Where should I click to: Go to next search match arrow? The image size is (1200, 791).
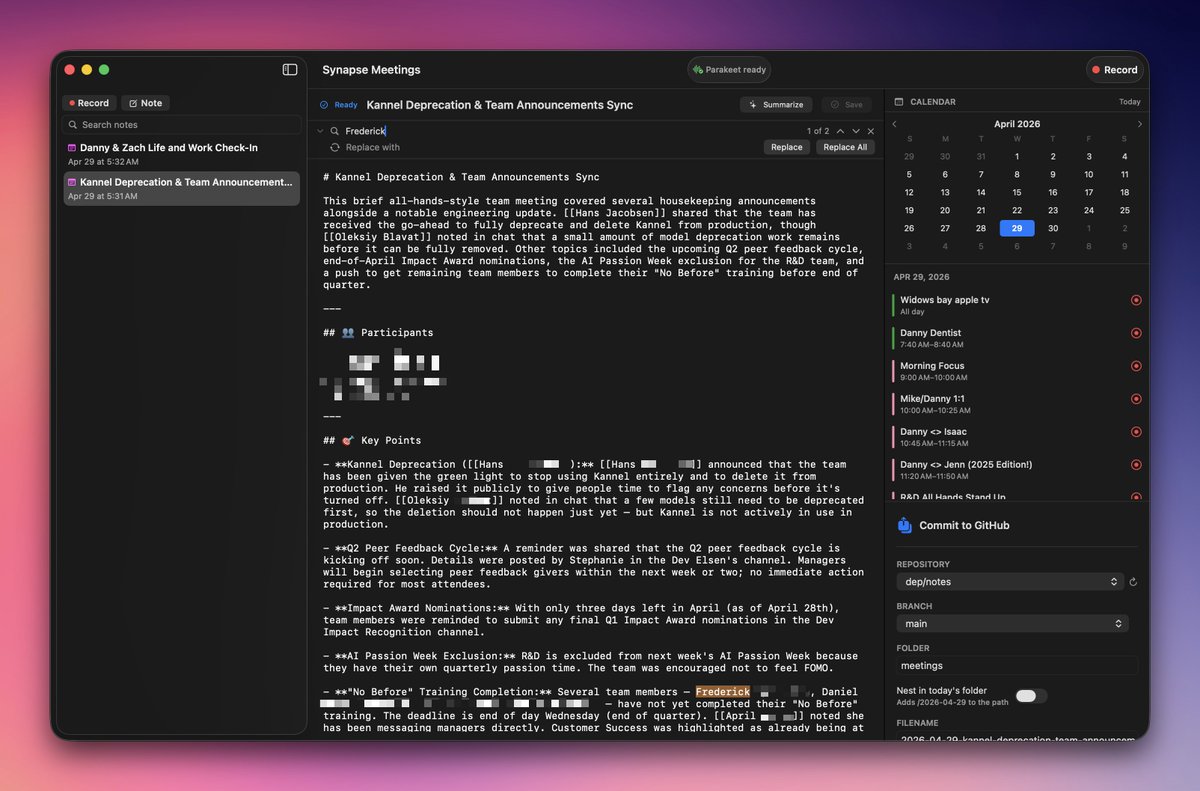[856, 131]
